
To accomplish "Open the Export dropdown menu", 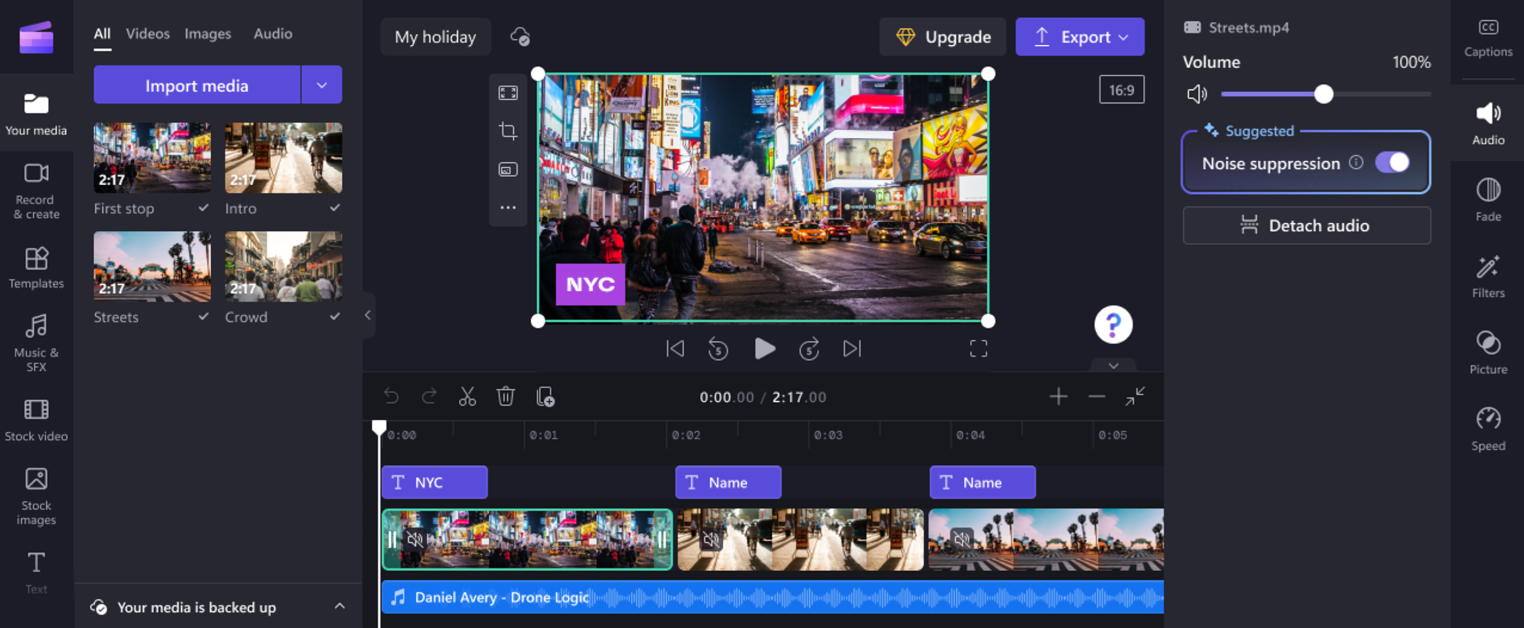I will [1124, 37].
